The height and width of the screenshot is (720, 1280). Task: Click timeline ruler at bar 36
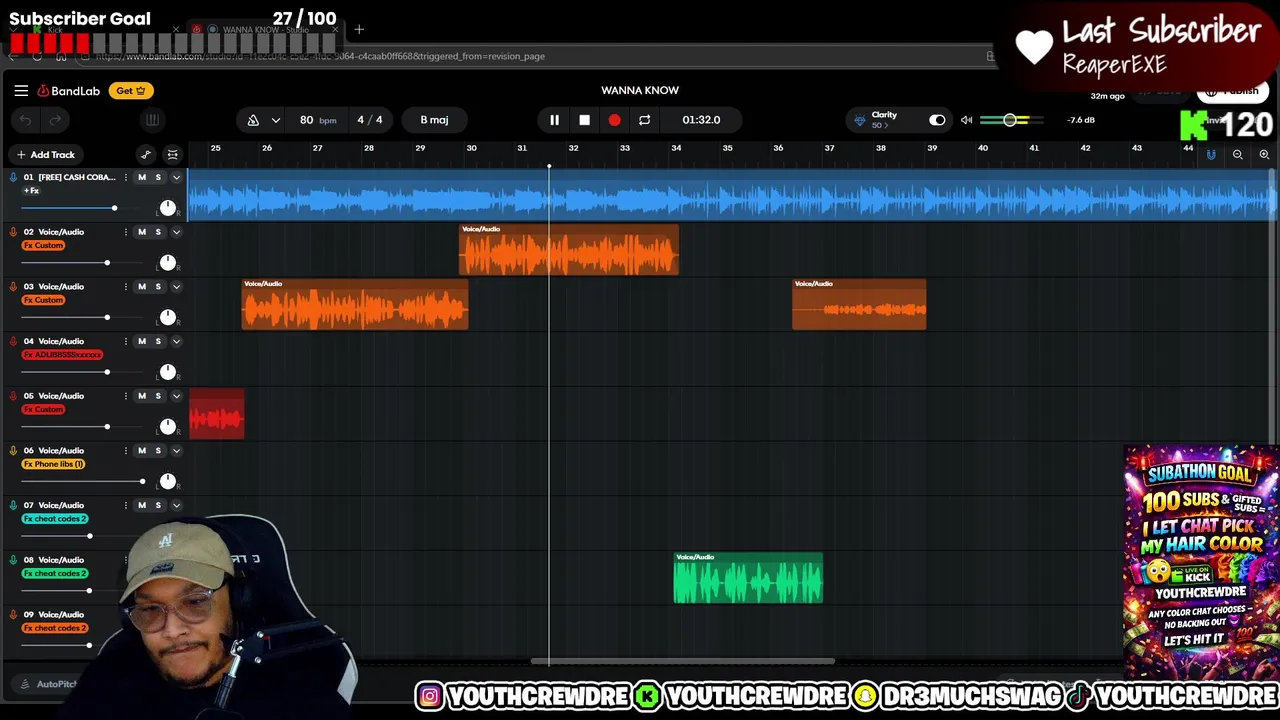click(778, 148)
